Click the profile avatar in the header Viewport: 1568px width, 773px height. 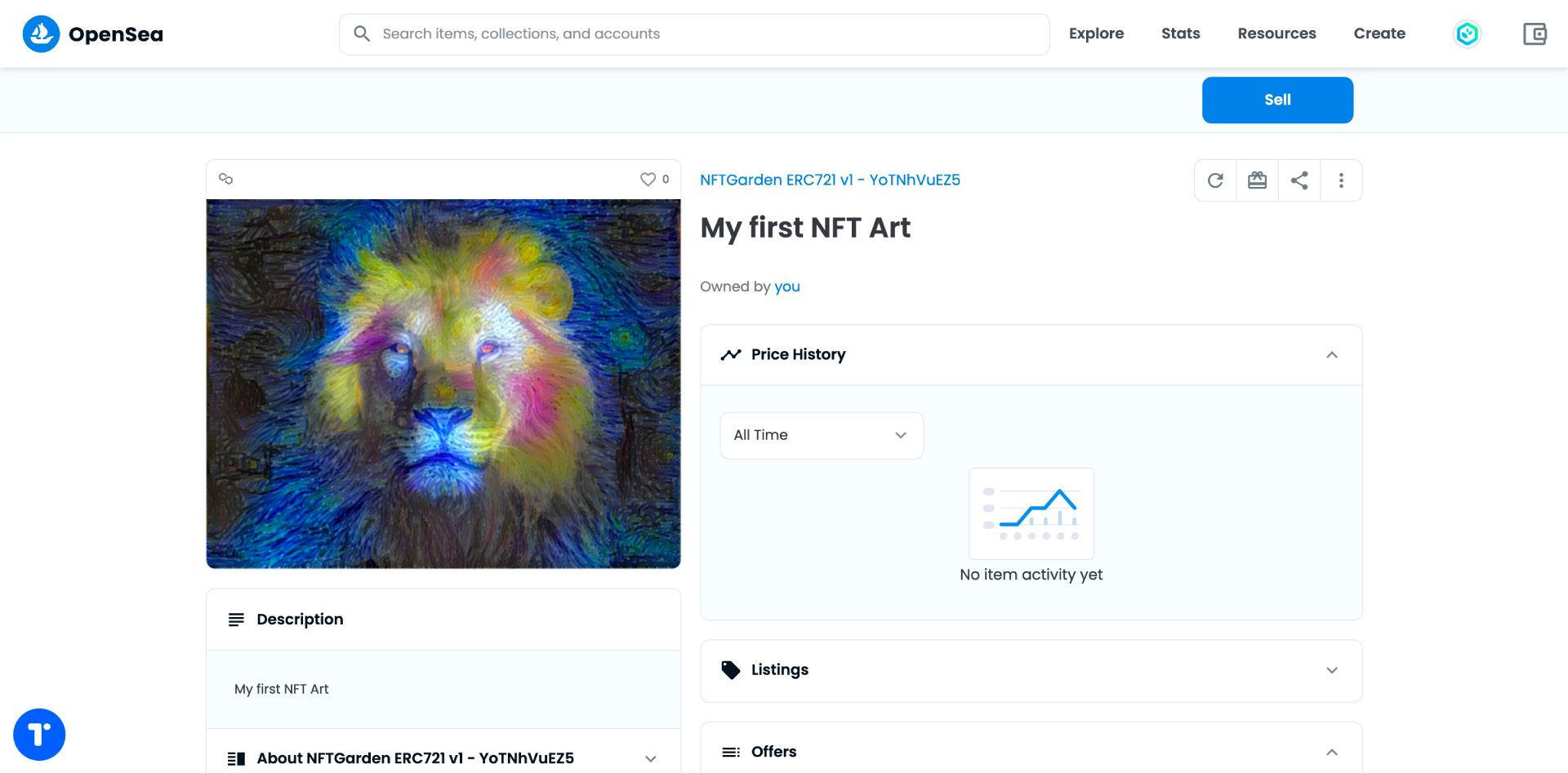[x=1468, y=33]
